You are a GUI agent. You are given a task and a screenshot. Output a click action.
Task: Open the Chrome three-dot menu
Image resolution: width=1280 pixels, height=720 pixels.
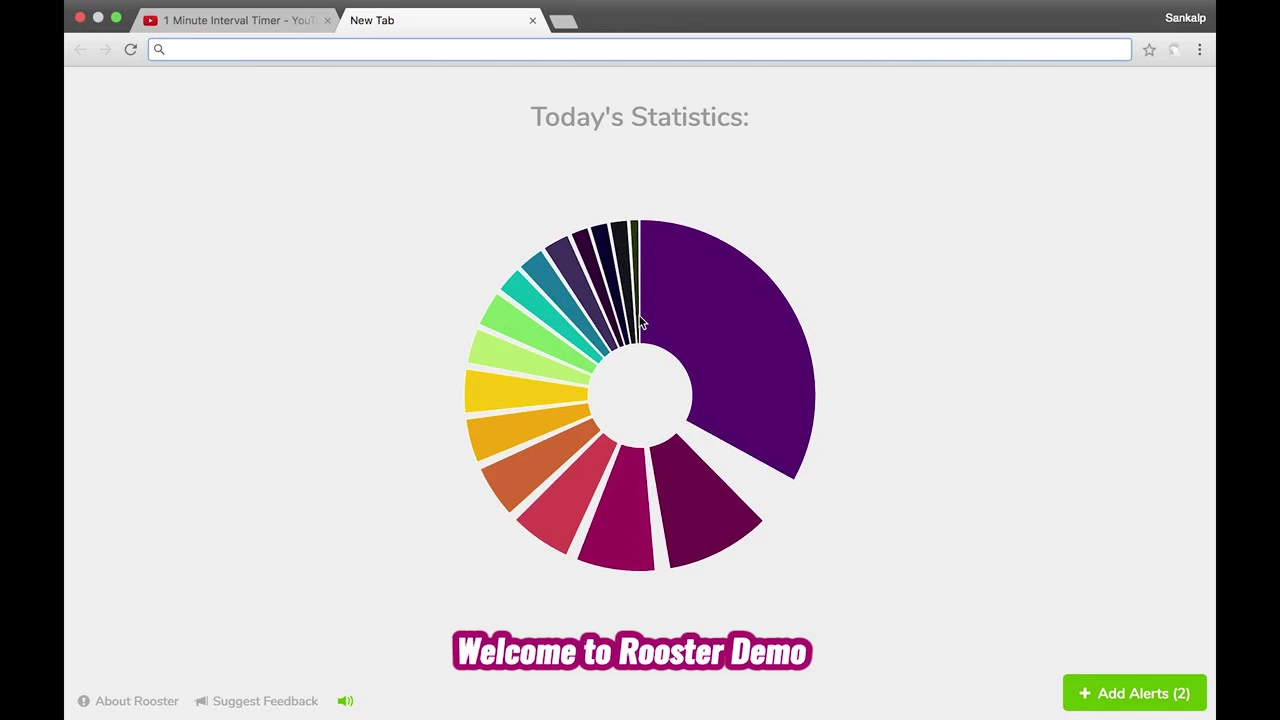tap(1199, 49)
